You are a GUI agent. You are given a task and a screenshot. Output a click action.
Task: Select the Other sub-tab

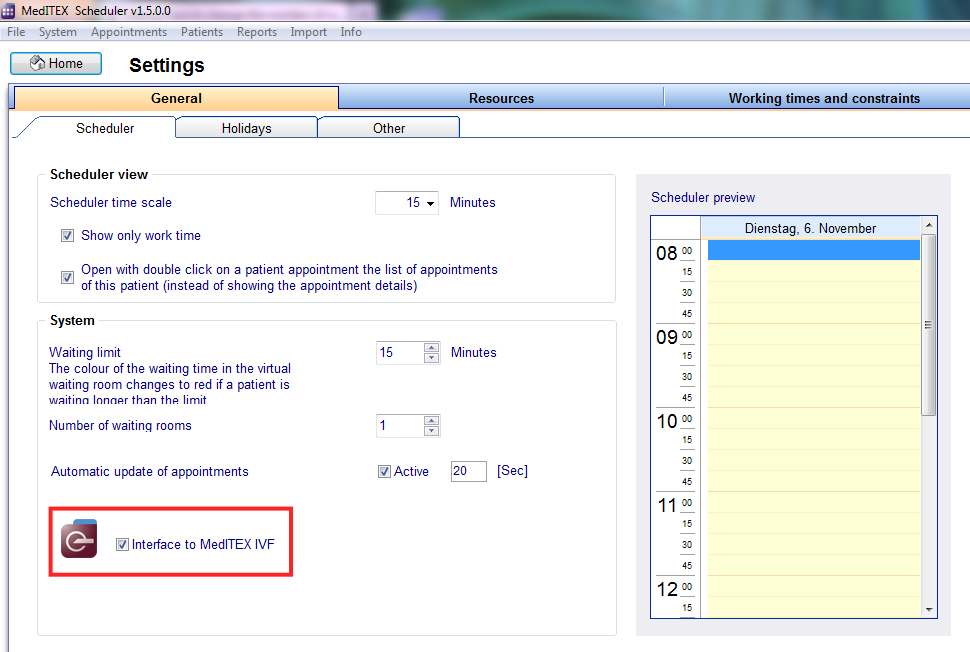point(388,128)
